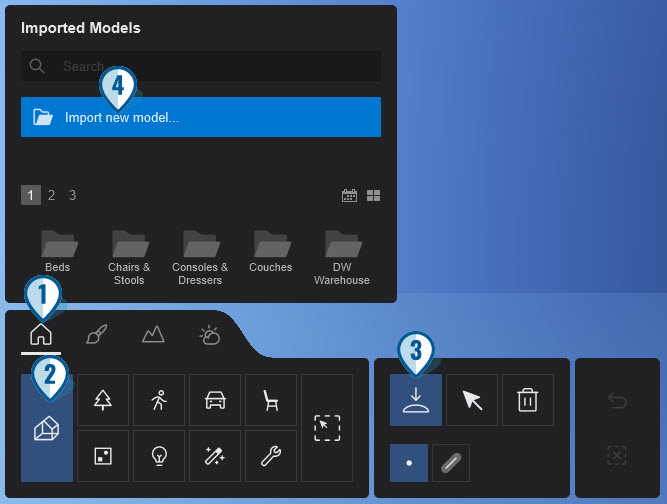Image resolution: width=667 pixels, height=504 pixels.
Task: Select the Nature tree category icon
Action: click(x=103, y=400)
